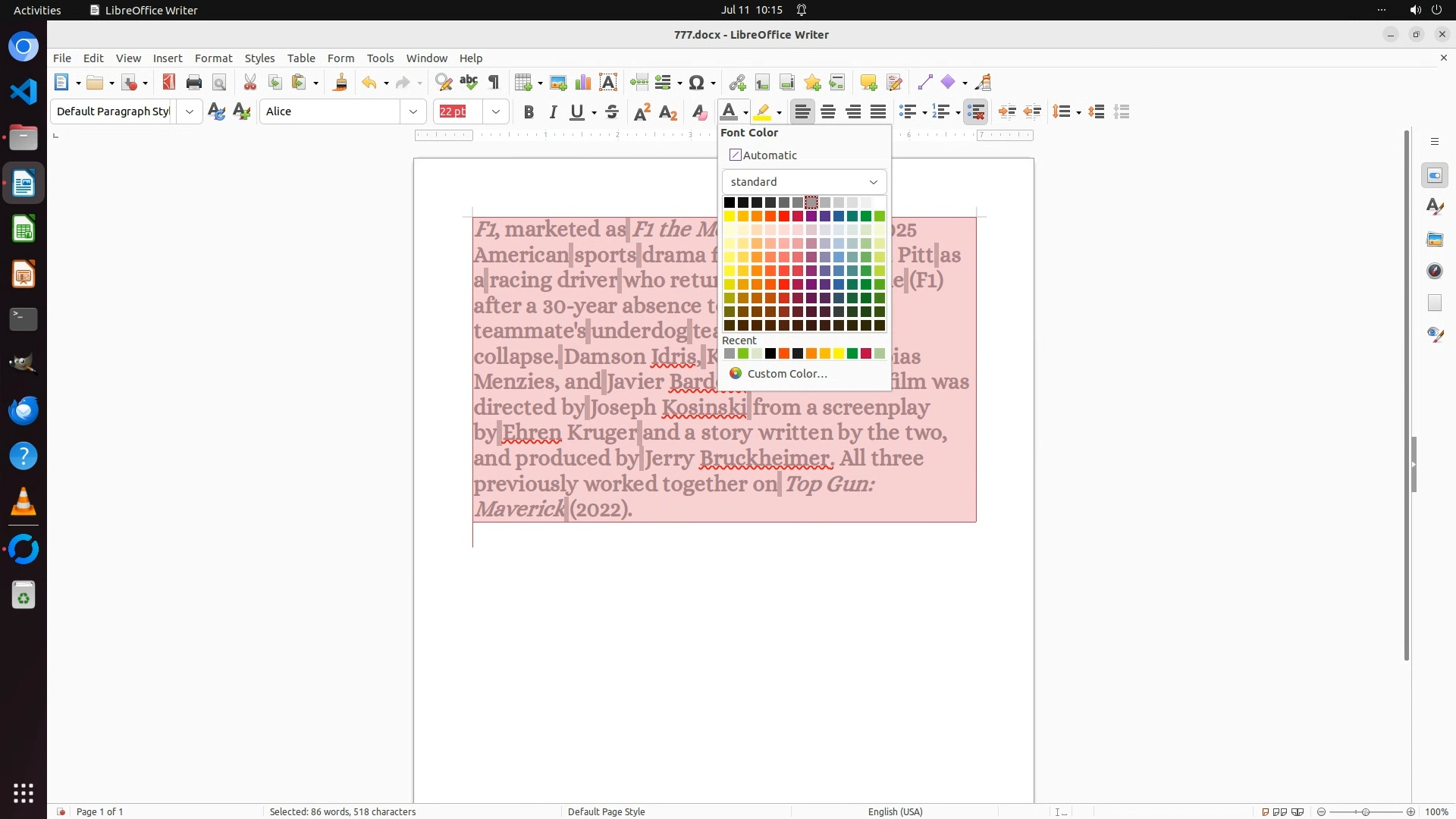Toggle Bold formatting

[529, 112]
